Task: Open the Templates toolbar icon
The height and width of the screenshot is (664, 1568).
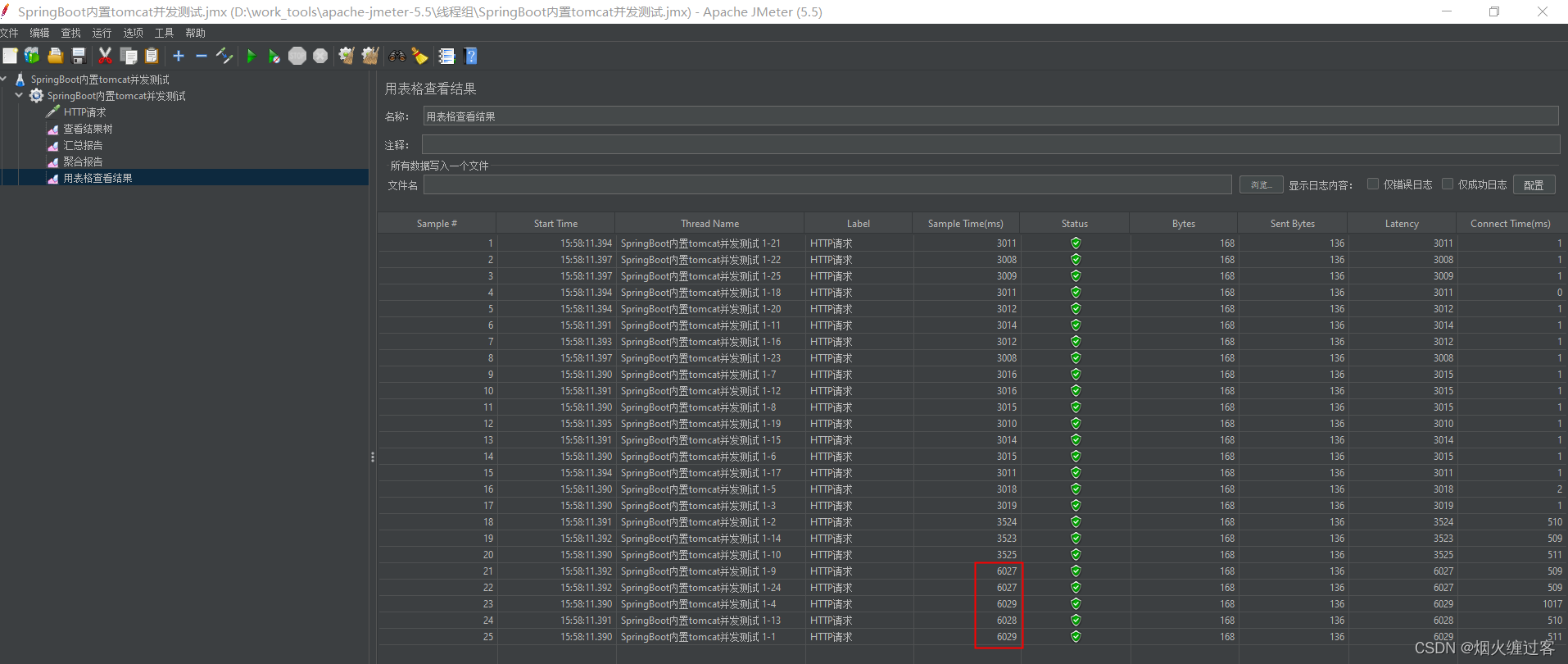Action: [32, 56]
